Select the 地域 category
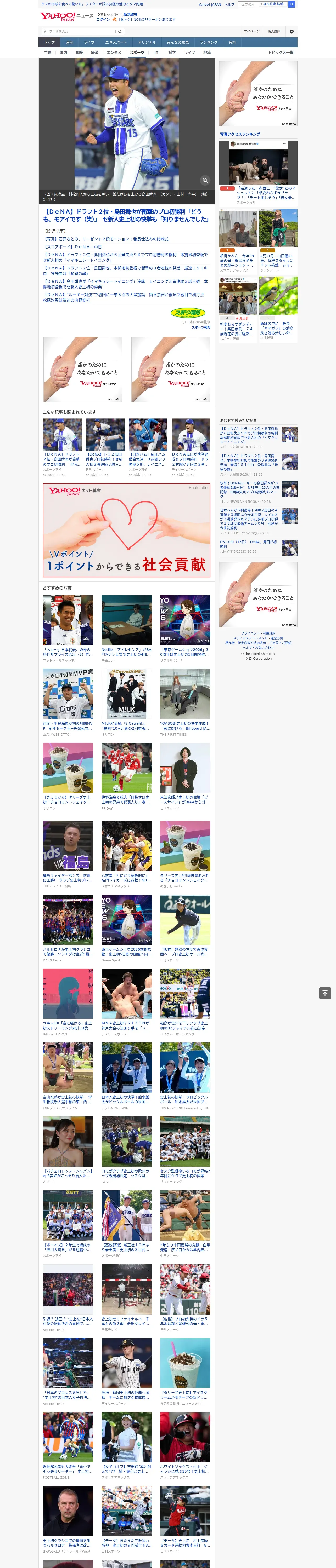This screenshot has width=336, height=1568. pos(207,52)
